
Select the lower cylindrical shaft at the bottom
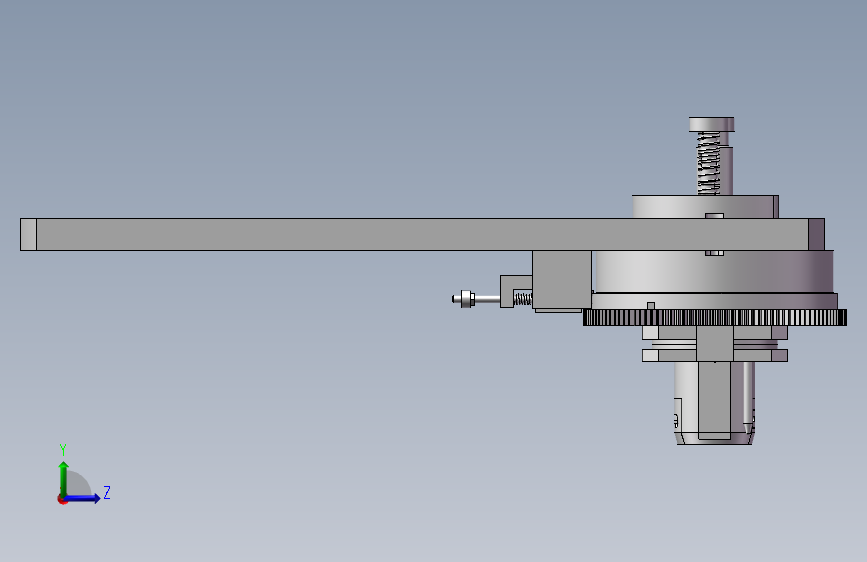(714, 403)
